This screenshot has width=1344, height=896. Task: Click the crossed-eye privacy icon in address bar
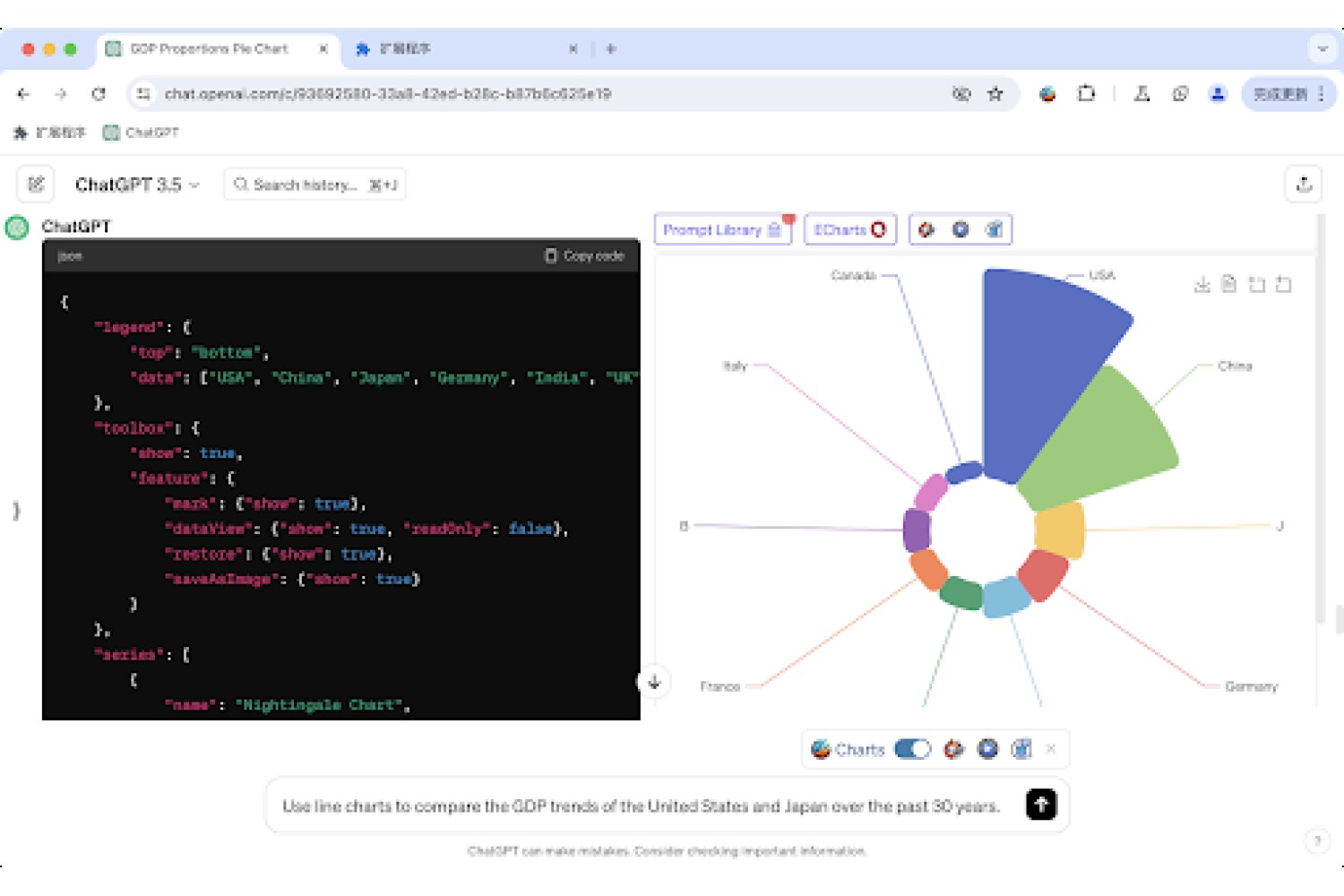(x=961, y=93)
